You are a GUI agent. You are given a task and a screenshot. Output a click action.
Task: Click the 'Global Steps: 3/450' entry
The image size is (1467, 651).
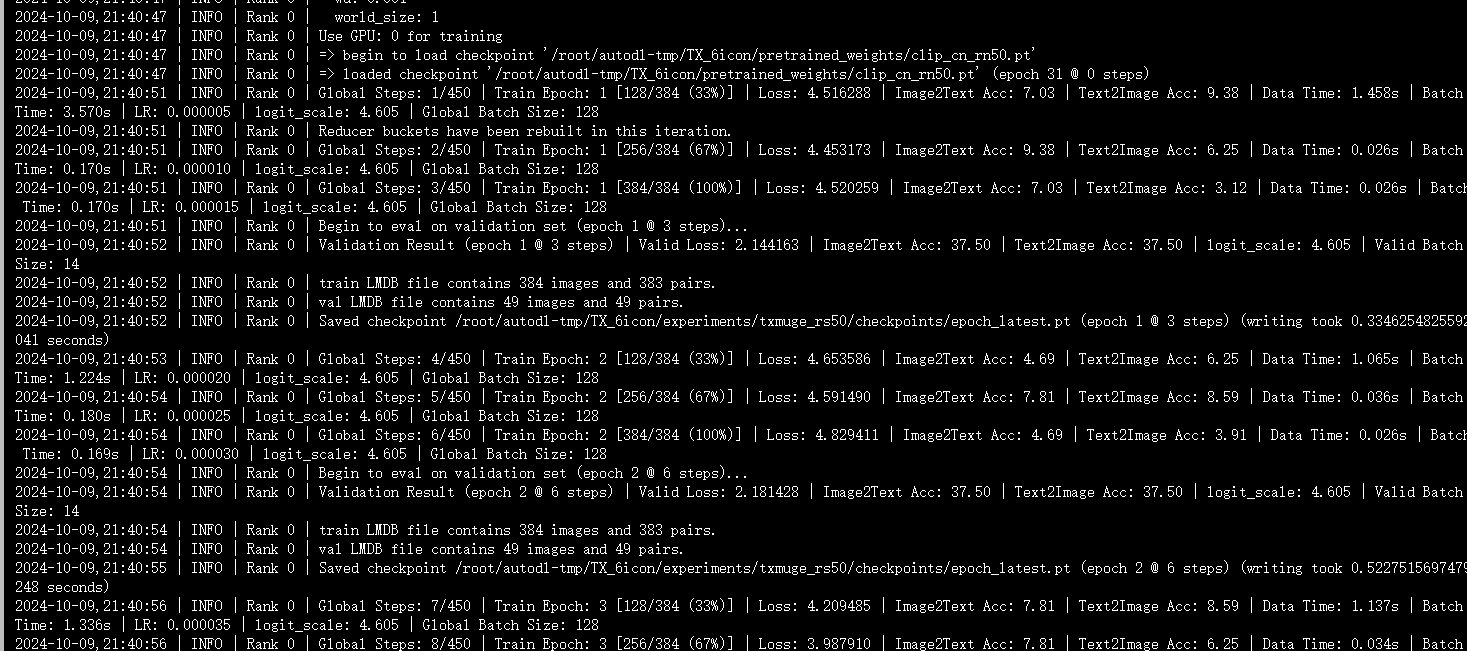click(x=394, y=188)
